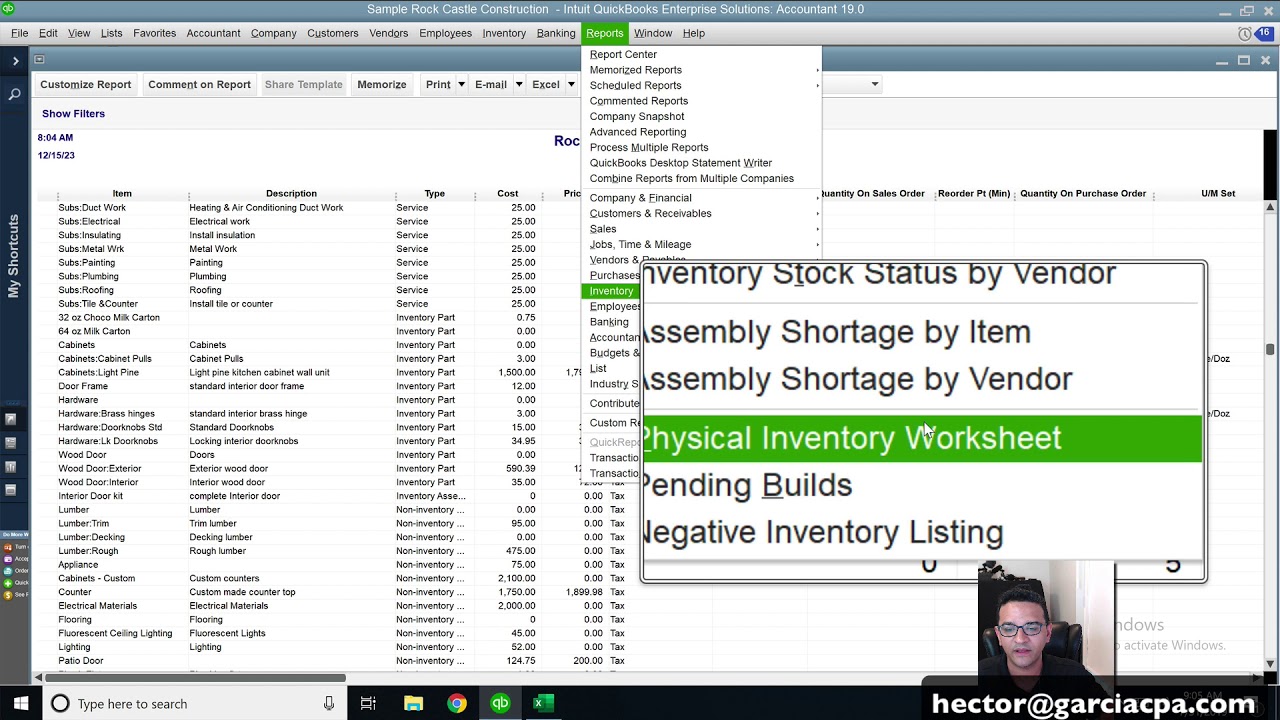The width and height of the screenshot is (1280, 720).
Task: Select Process Multiple Reports menu entry
Action: tap(700, 147)
